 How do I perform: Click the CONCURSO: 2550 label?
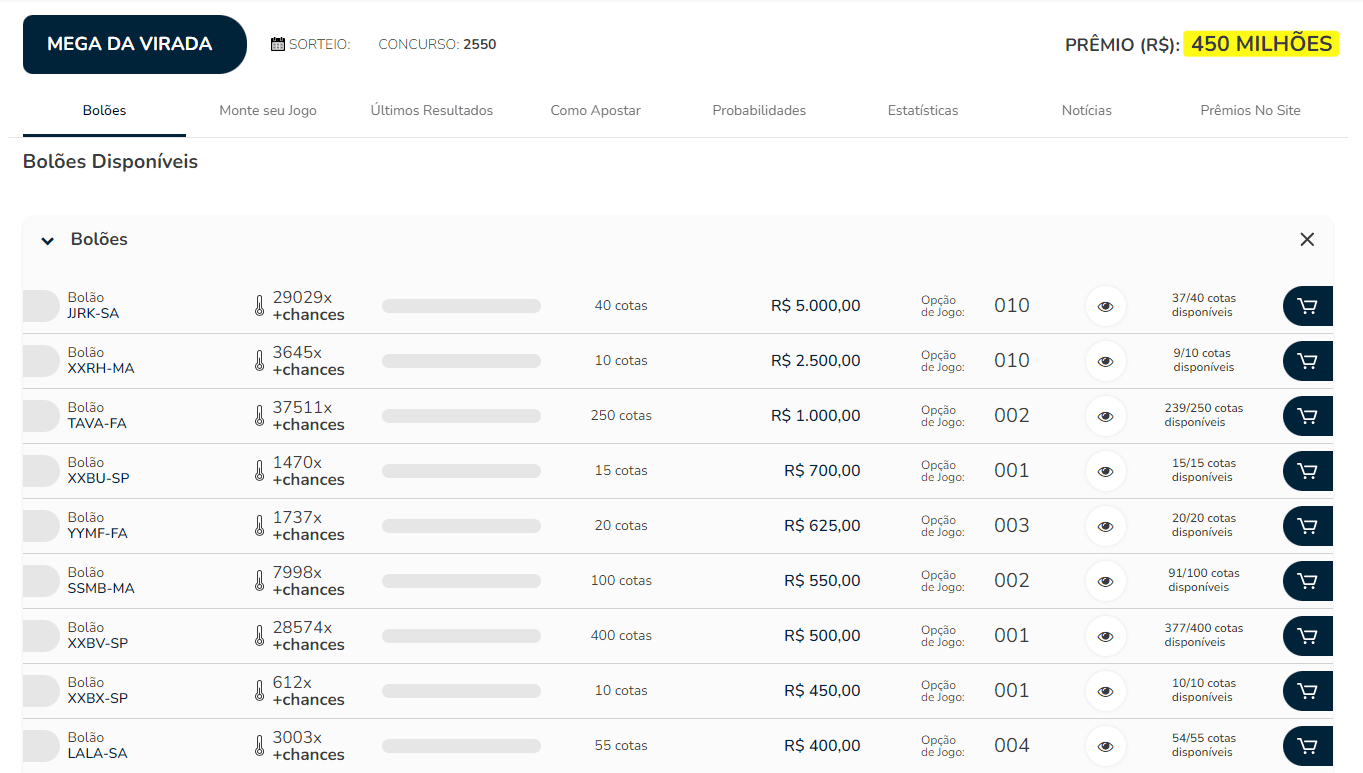[437, 44]
